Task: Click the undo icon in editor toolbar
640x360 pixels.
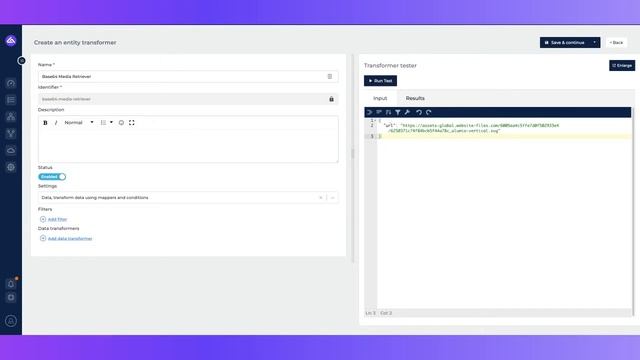Action: (419, 112)
